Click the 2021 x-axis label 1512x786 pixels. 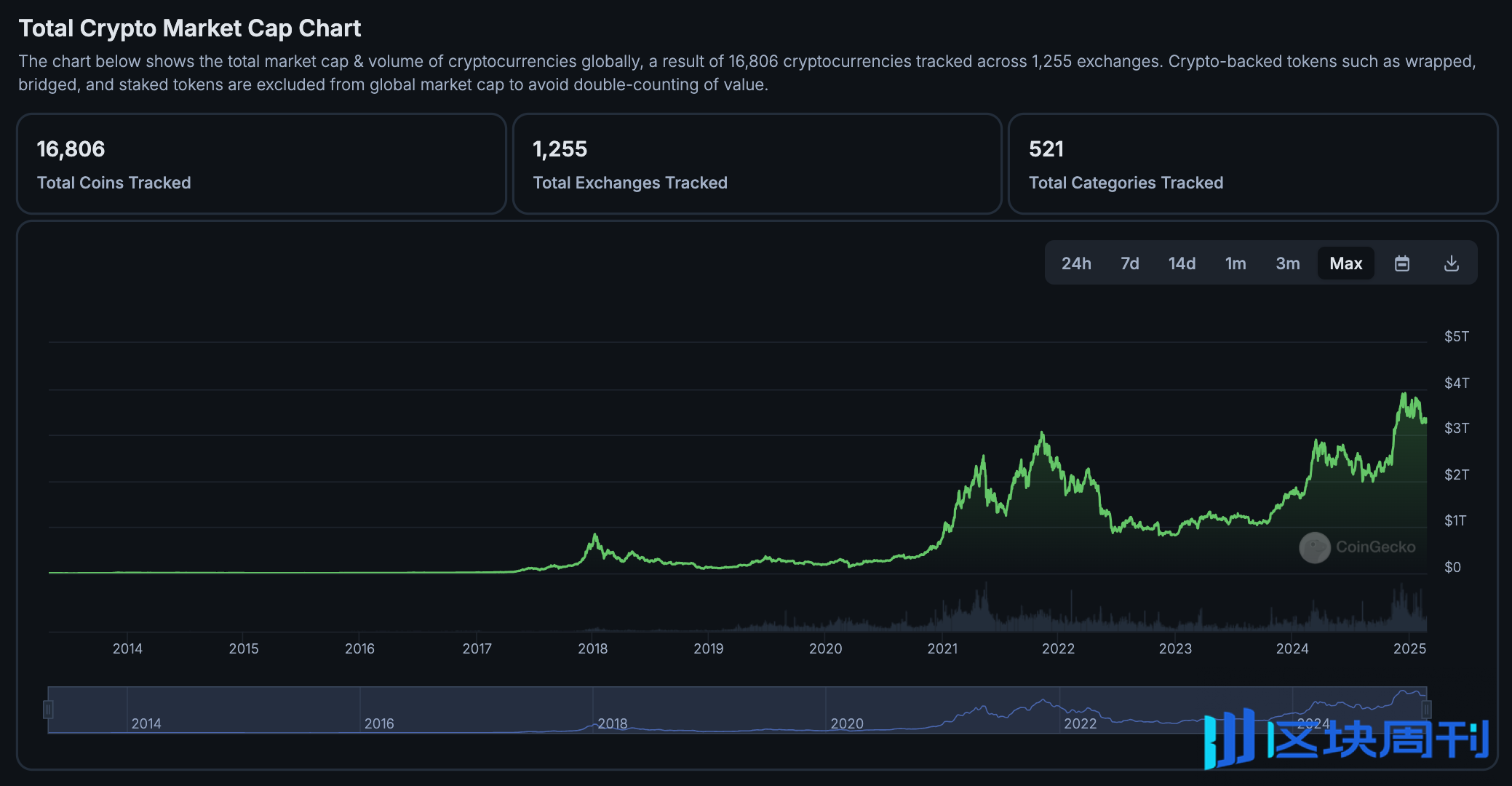942,648
